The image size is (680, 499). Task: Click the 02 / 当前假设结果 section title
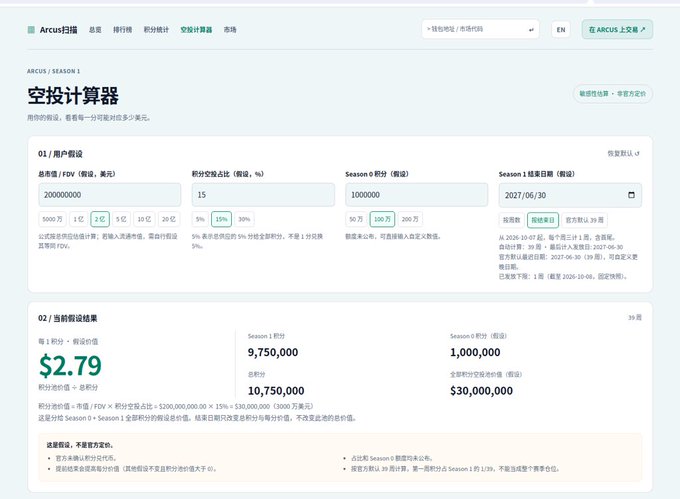(68, 318)
